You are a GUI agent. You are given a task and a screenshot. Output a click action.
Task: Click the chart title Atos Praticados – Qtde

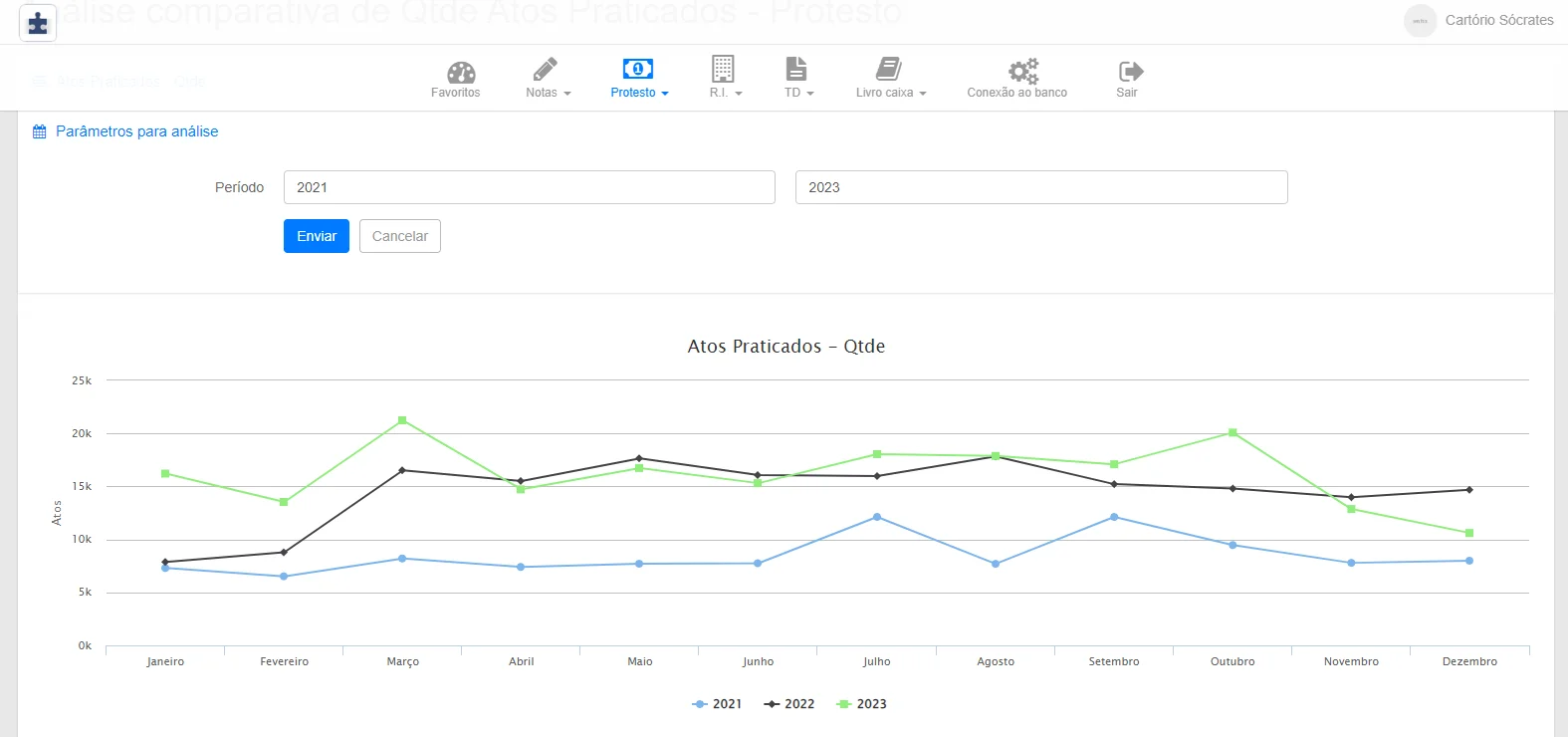pos(786,347)
